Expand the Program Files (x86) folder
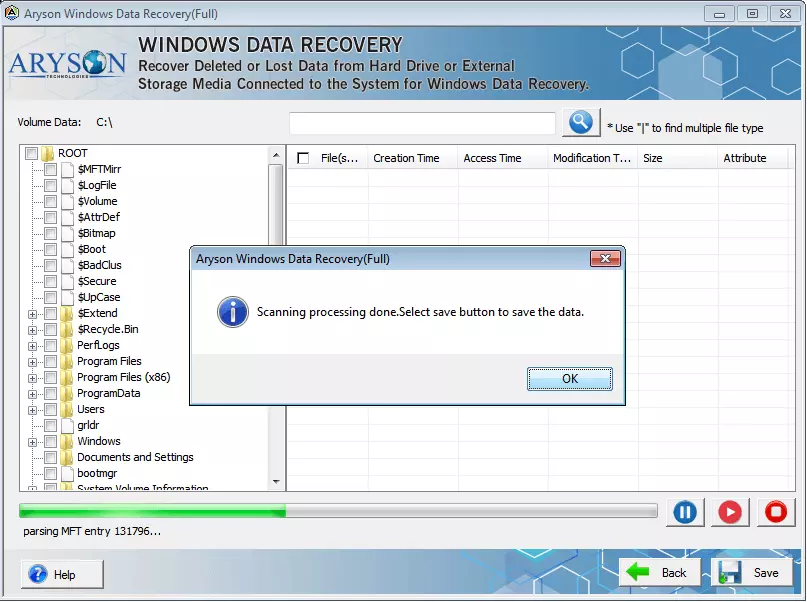The height and width of the screenshot is (602, 807). pyautogui.click(x=35, y=377)
